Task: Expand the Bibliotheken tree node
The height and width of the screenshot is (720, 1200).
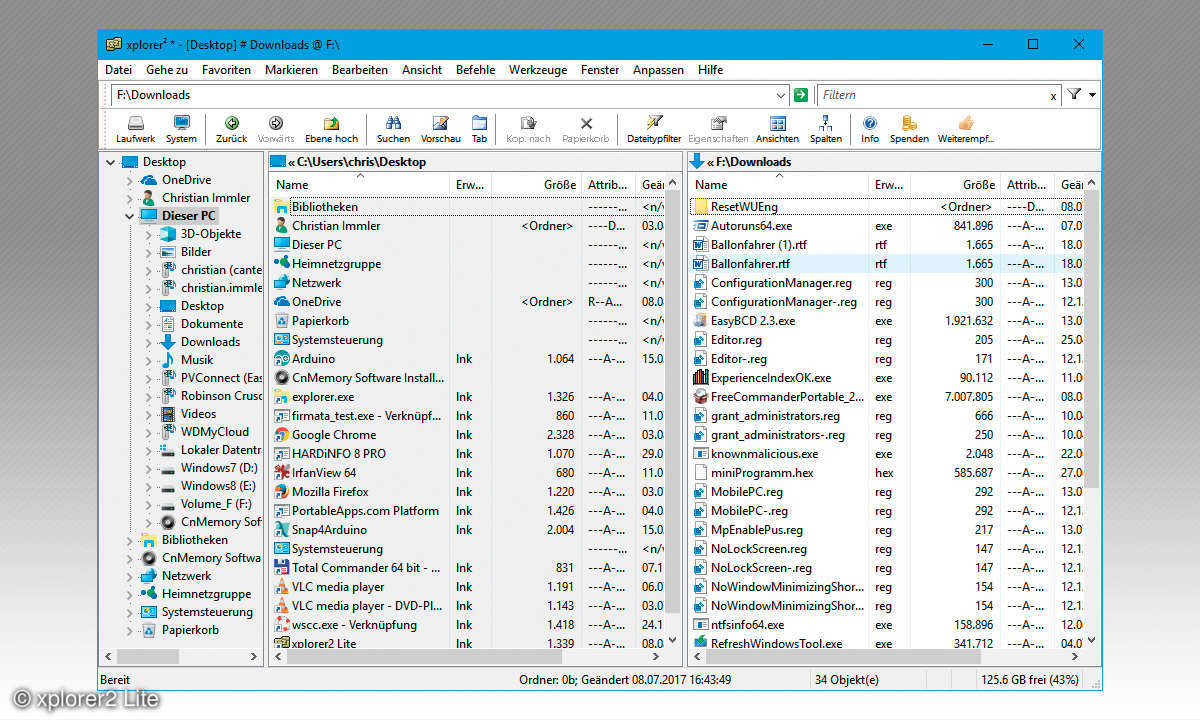Action: 129,540
